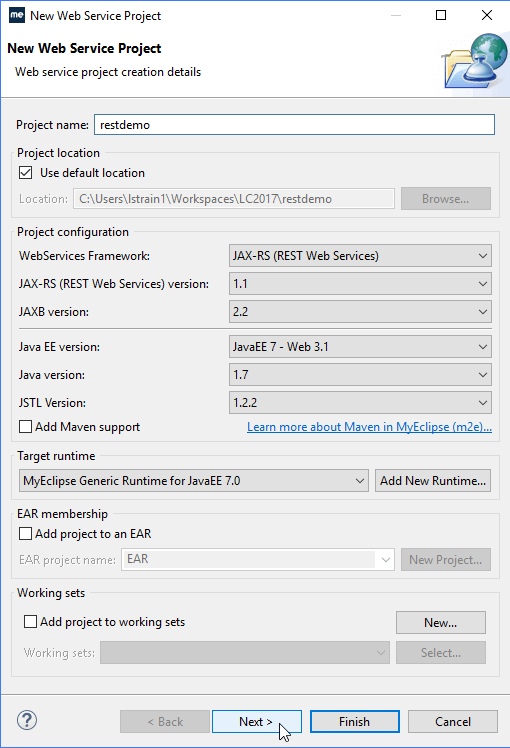
Task: Click the MyEclipse 'me' title bar icon
Action: tap(17, 15)
